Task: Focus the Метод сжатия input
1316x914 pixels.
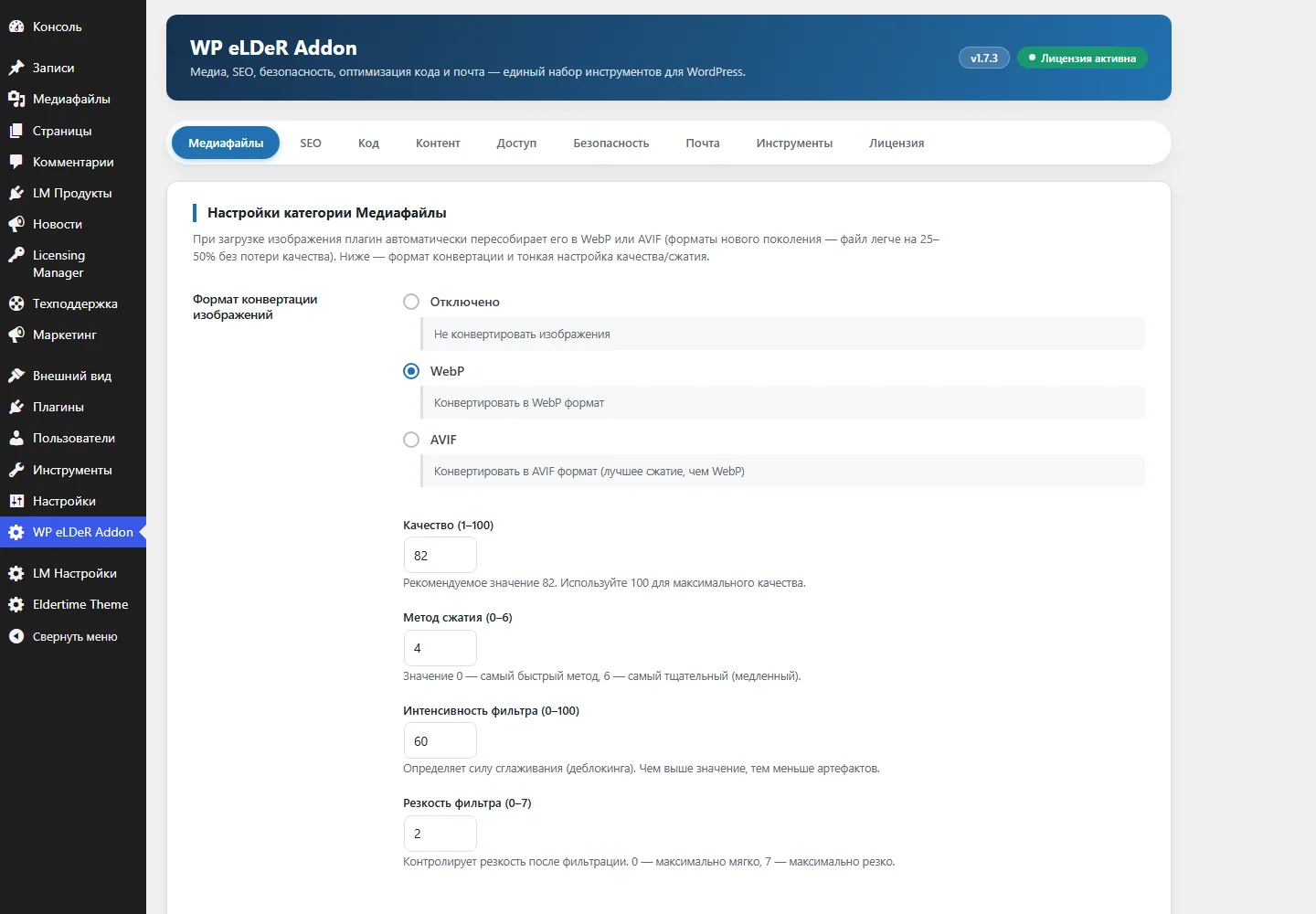Action: point(440,648)
